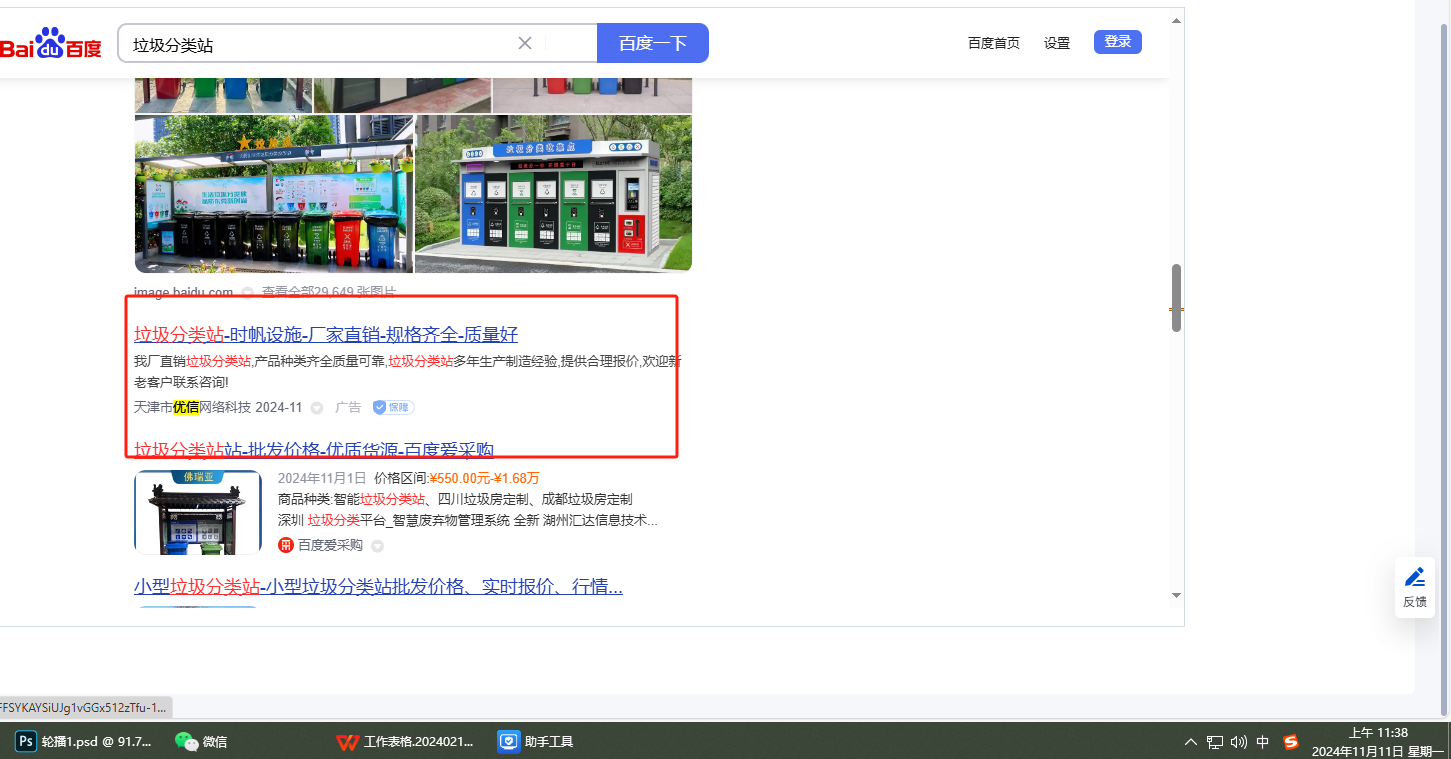Open the 小型垃圾分类站 wholesale price result link
1451x759 pixels.
click(x=378, y=586)
